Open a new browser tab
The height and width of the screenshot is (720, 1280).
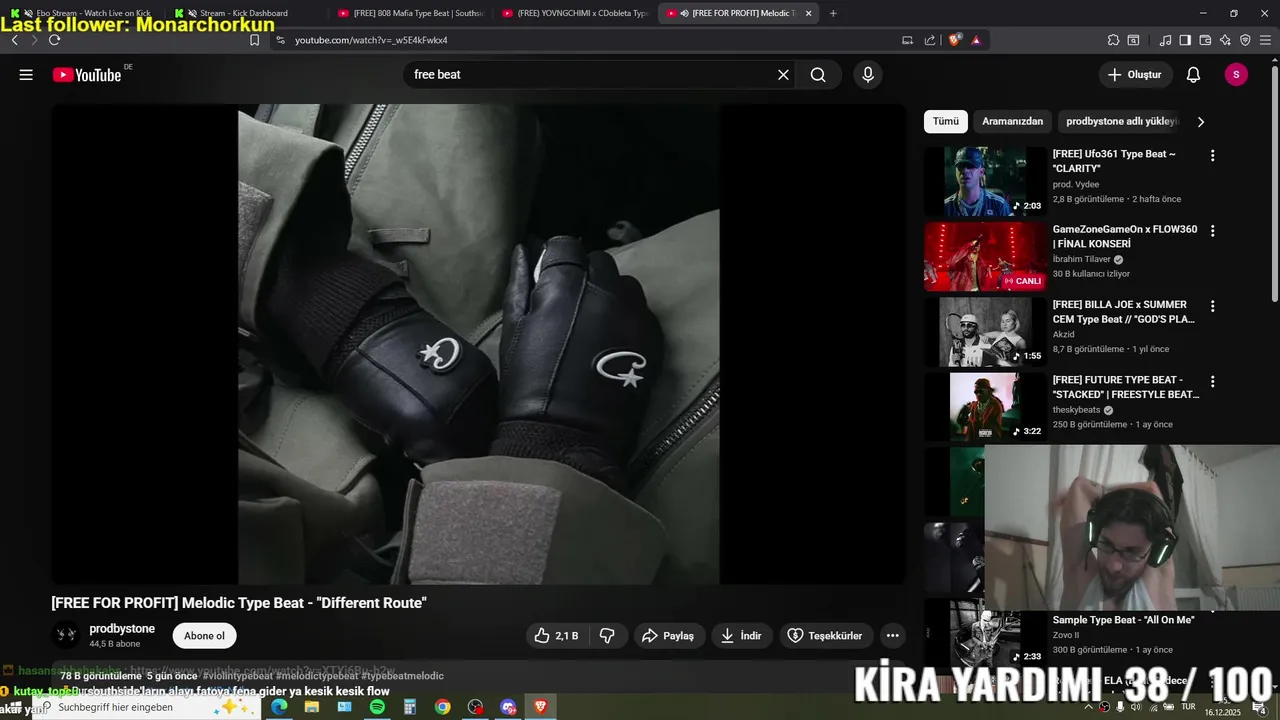pos(833,13)
